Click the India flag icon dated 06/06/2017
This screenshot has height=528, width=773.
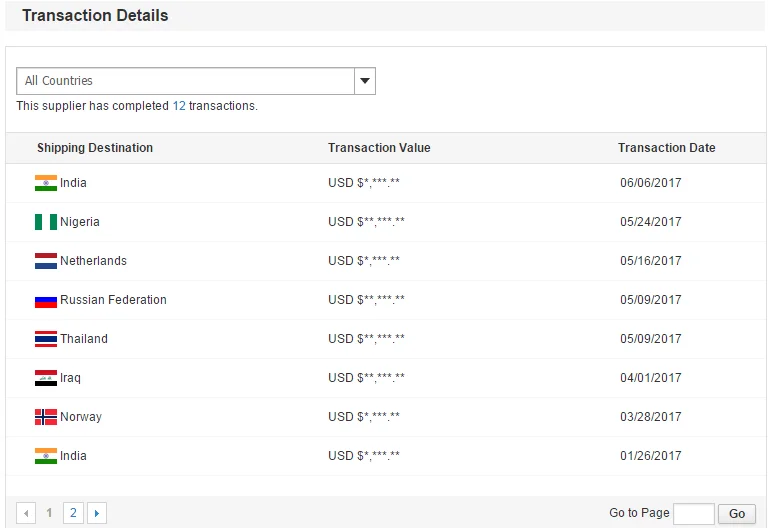click(46, 183)
